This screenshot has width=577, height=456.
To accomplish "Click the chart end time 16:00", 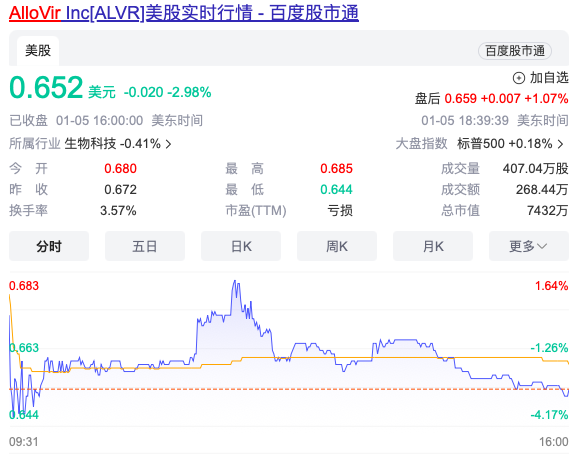I will coord(554,442).
